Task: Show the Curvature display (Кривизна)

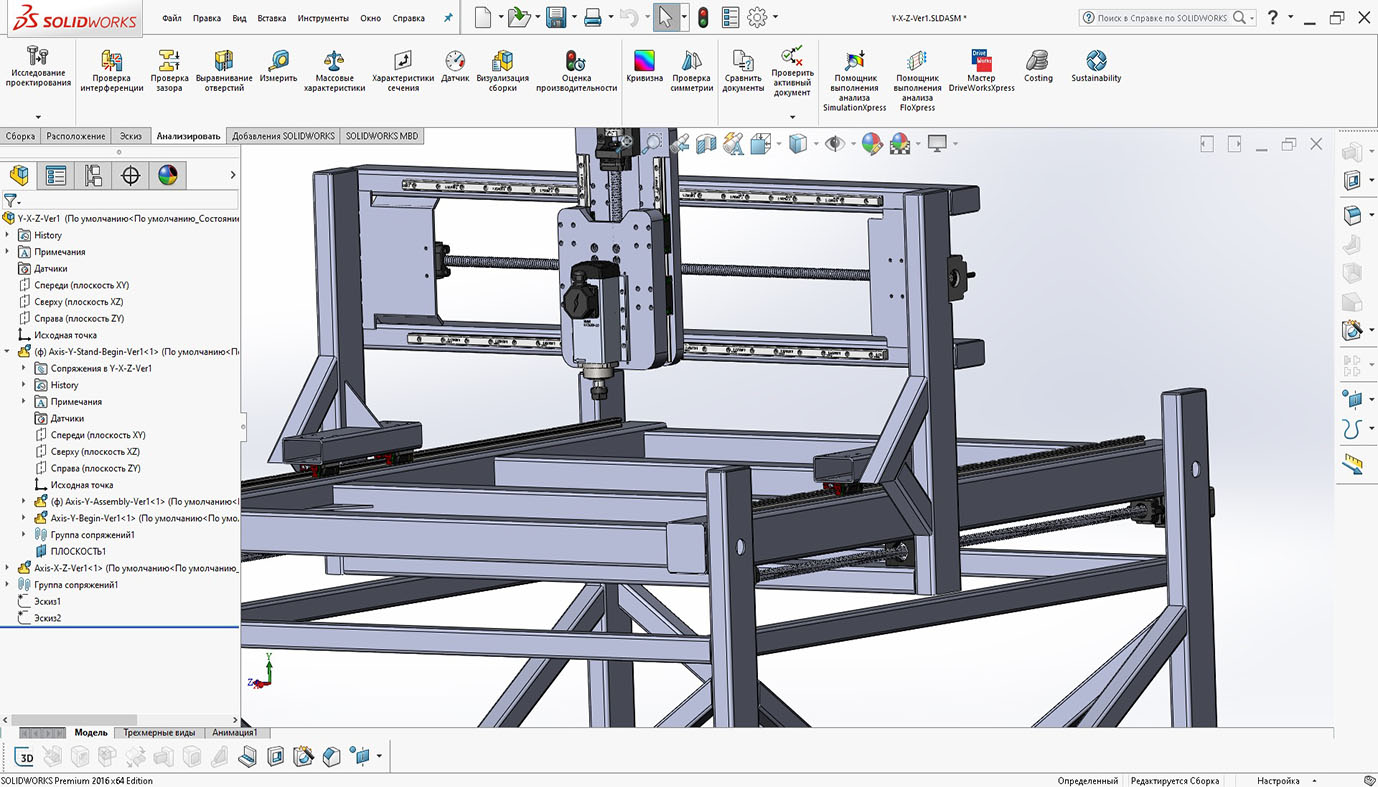Action: pyautogui.click(x=644, y=66)
